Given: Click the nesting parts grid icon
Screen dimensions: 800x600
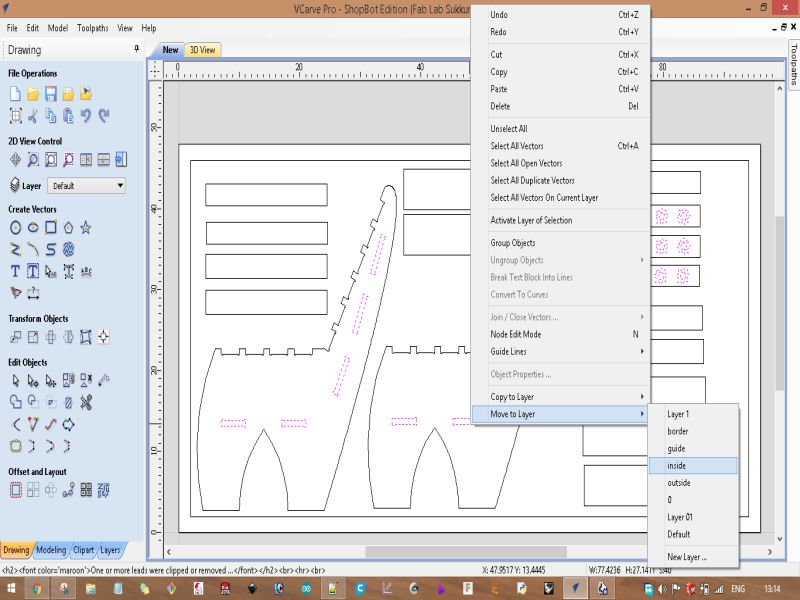Looking at the screenshot, I should tap(86, 490).
